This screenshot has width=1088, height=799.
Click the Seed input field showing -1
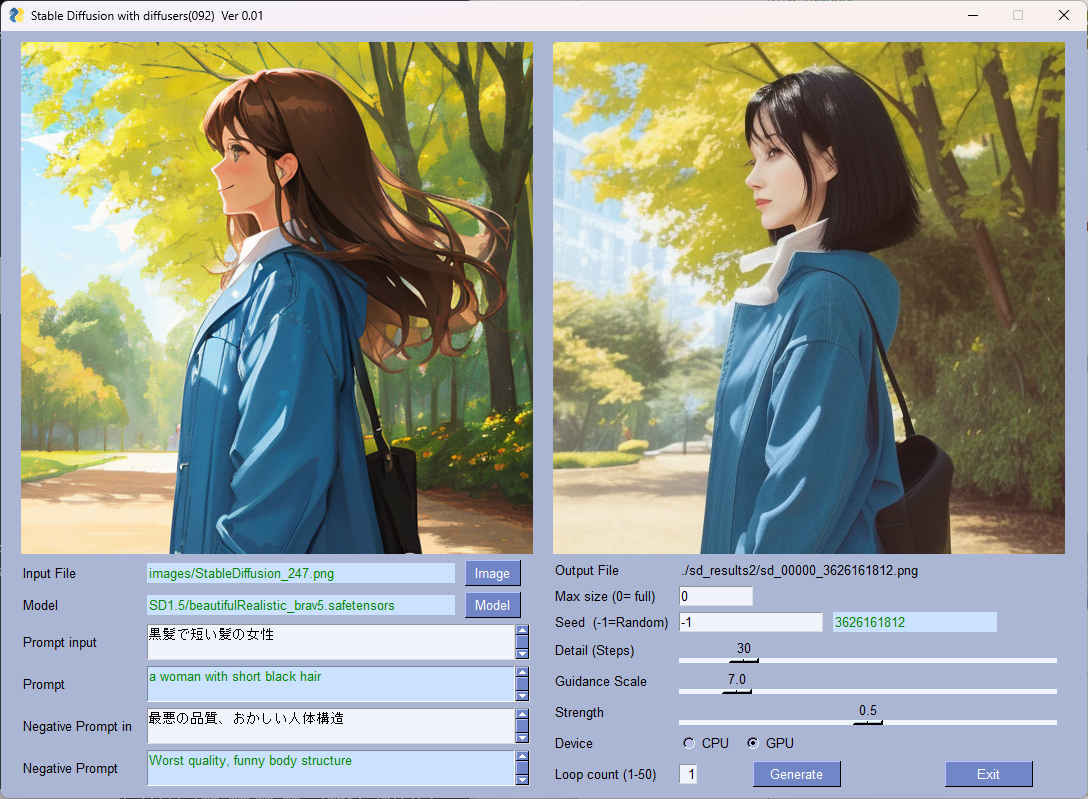tap(750, 622)
